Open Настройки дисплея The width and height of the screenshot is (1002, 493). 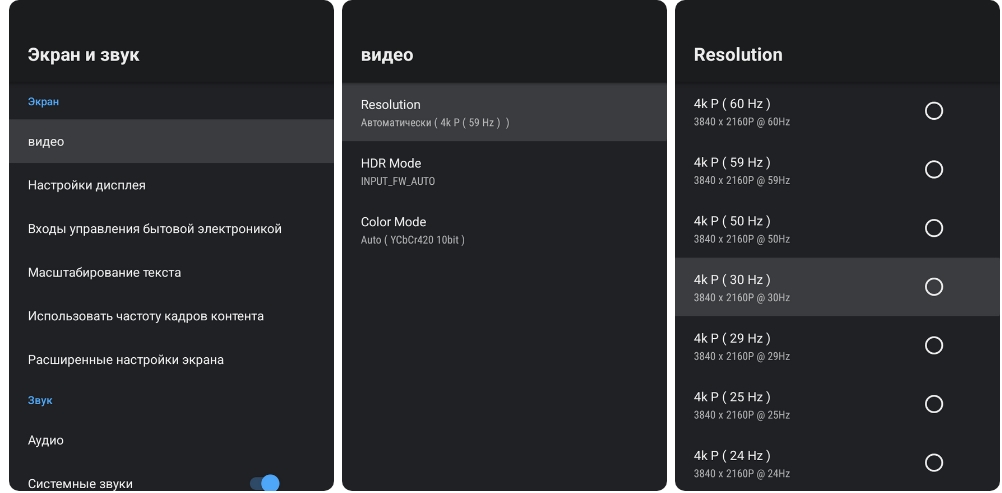point(171,185)
